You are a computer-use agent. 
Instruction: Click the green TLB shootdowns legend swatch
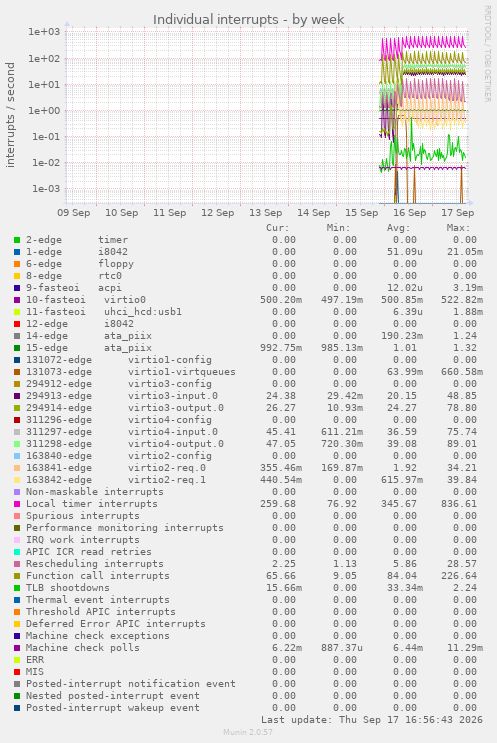click(x=17, y=588)
